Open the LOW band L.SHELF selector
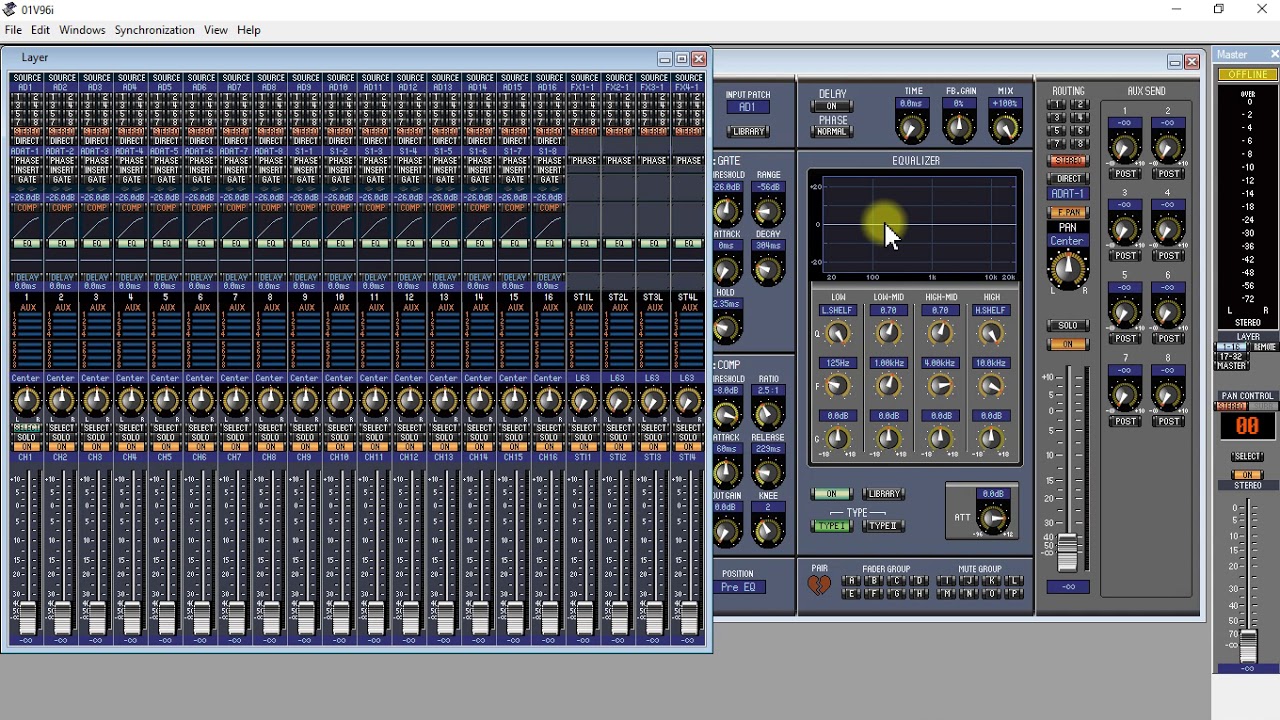Image resolution: width=1280 pixels, height=720 pixels. 838,311
